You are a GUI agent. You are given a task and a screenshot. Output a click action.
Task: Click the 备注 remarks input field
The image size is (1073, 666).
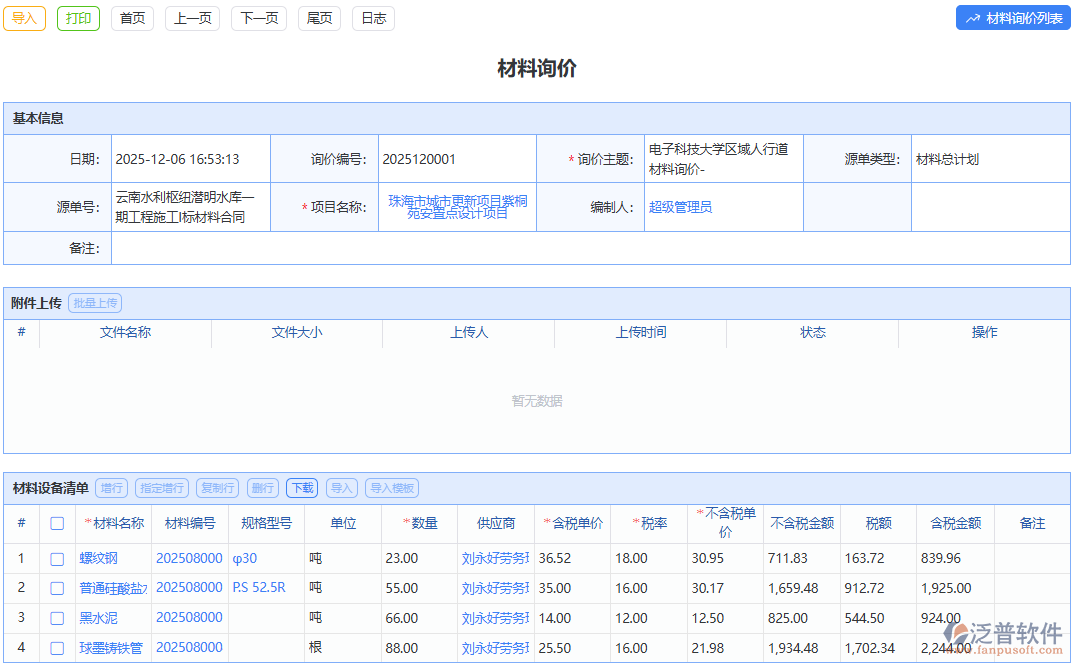pos(400,248)
